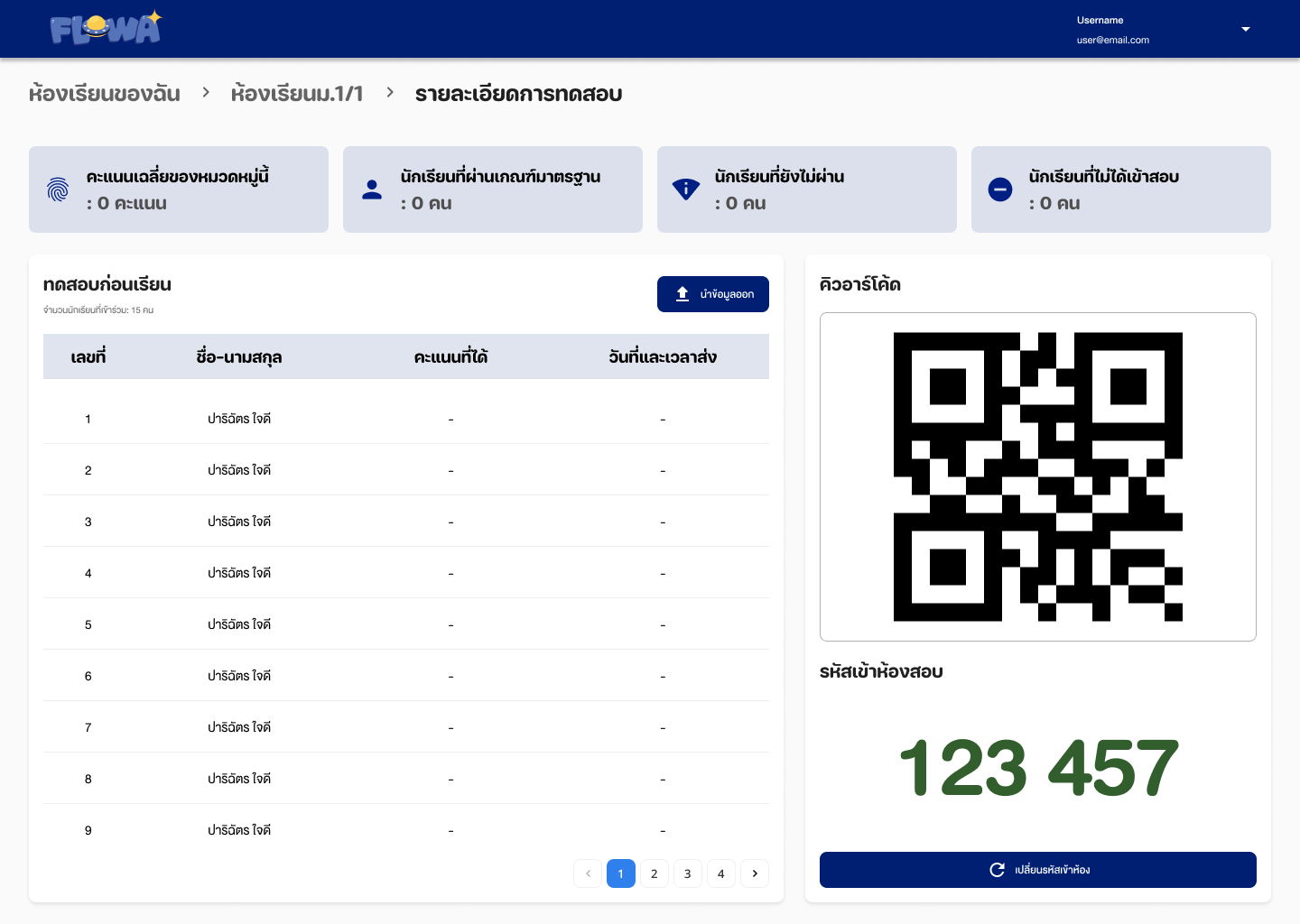
Task: Click info shield icon on not-passed card
Action: click(x=686, y=189)
